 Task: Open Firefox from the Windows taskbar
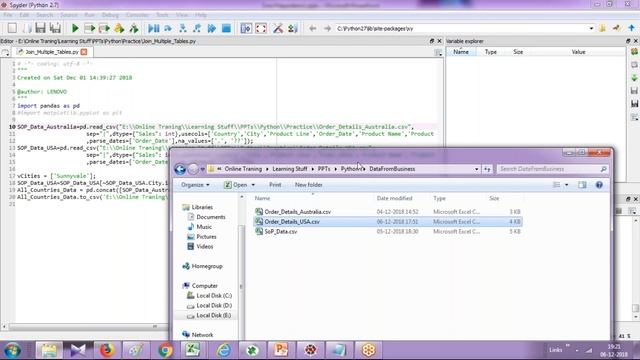tap(107, 350)
